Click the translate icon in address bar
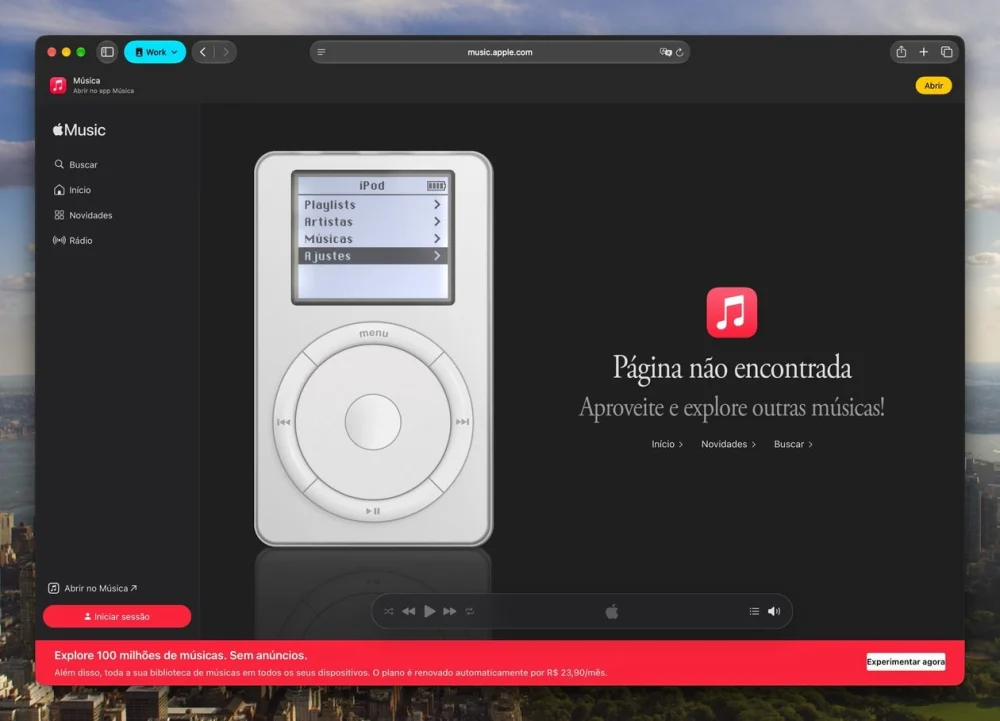This screenshot has height=721, width=1000. tap(665, 52)
